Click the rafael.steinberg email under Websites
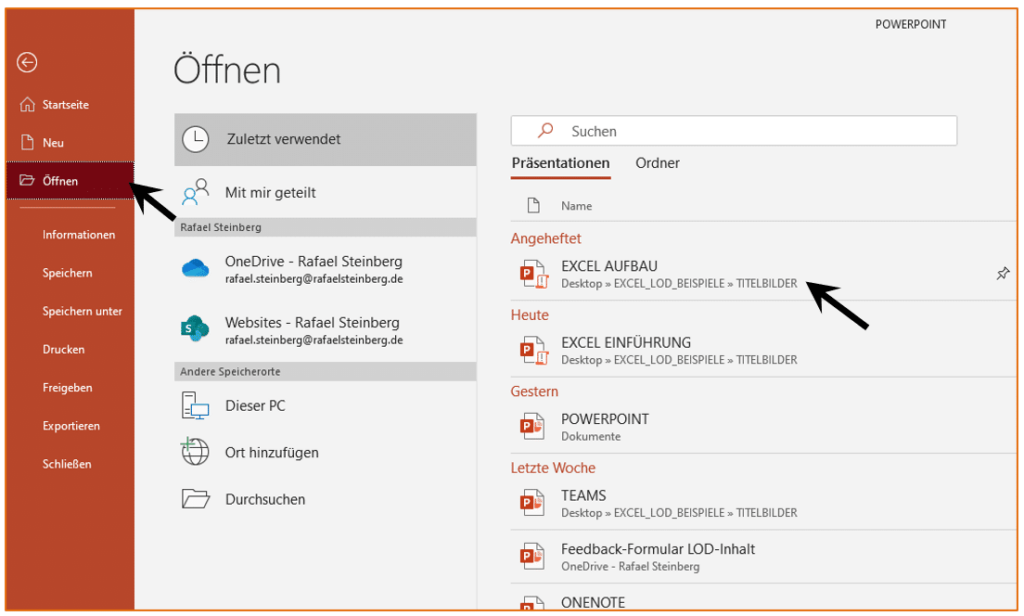The image size is (1024, 616). pyautogui.click(x=314, y=340)
